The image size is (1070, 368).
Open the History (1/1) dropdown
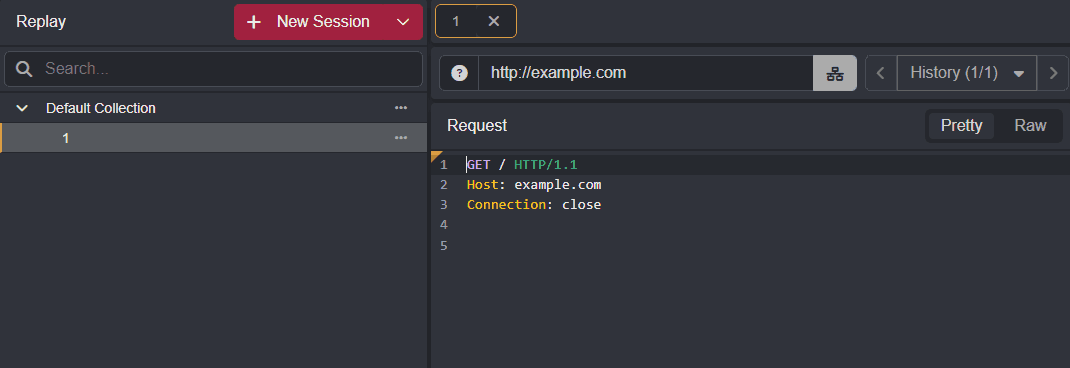(x=967, y=73)
